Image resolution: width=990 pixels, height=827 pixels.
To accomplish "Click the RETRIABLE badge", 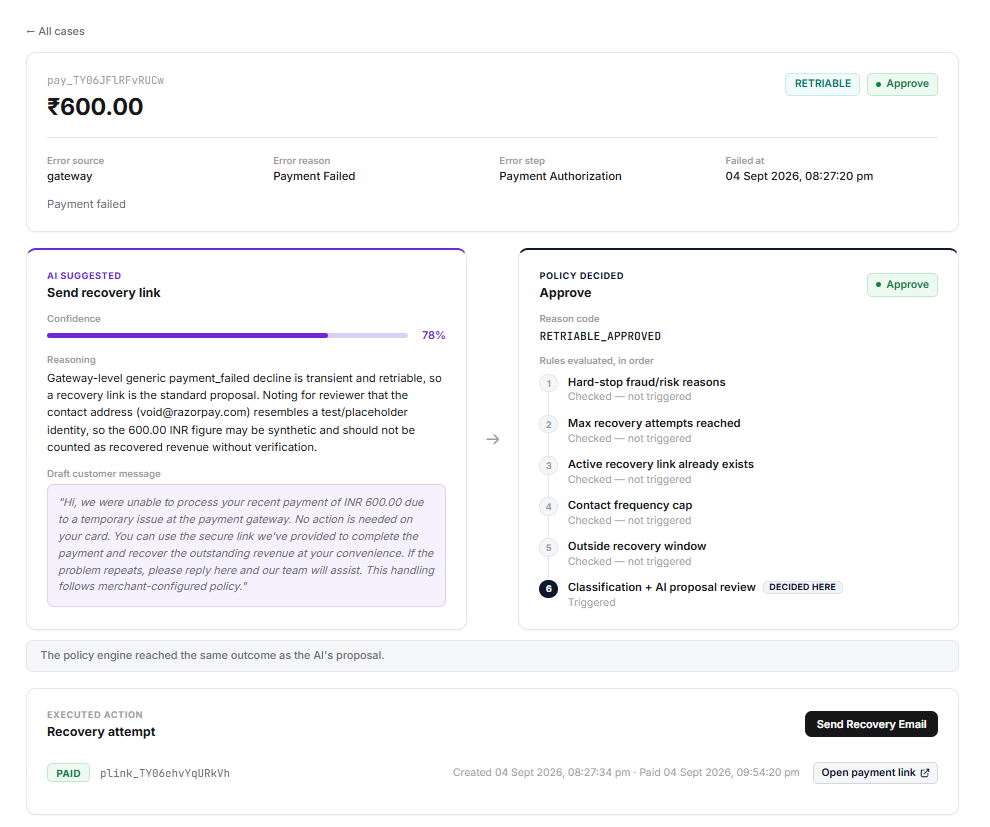I will point(822,84).
